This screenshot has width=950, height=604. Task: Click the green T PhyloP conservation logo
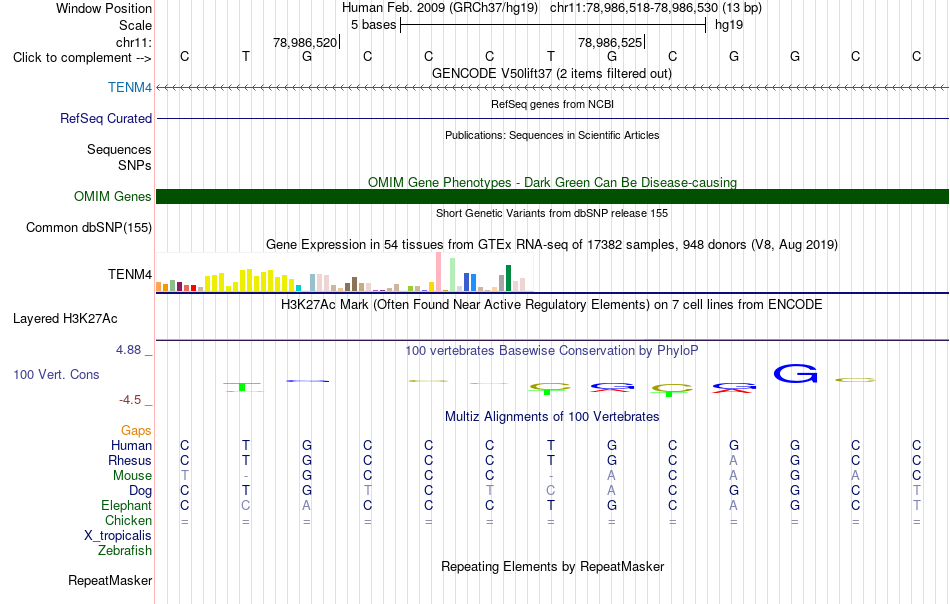242,387
